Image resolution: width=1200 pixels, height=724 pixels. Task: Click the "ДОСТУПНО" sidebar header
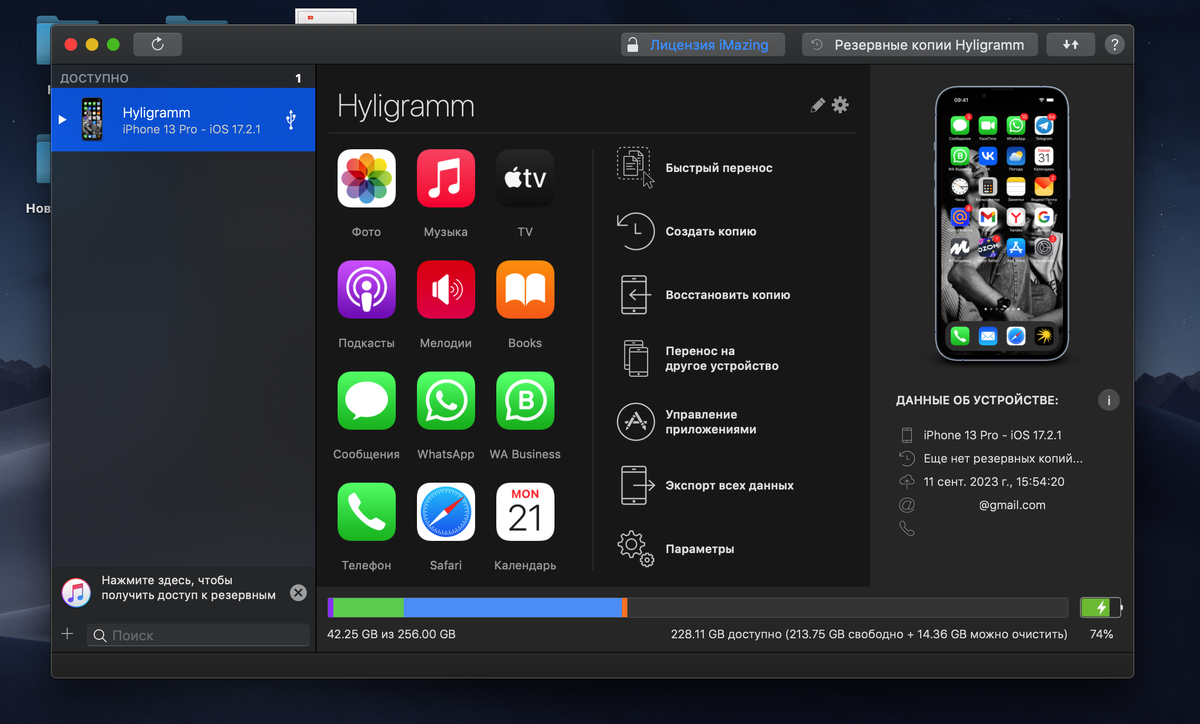(x=94, y=78)
